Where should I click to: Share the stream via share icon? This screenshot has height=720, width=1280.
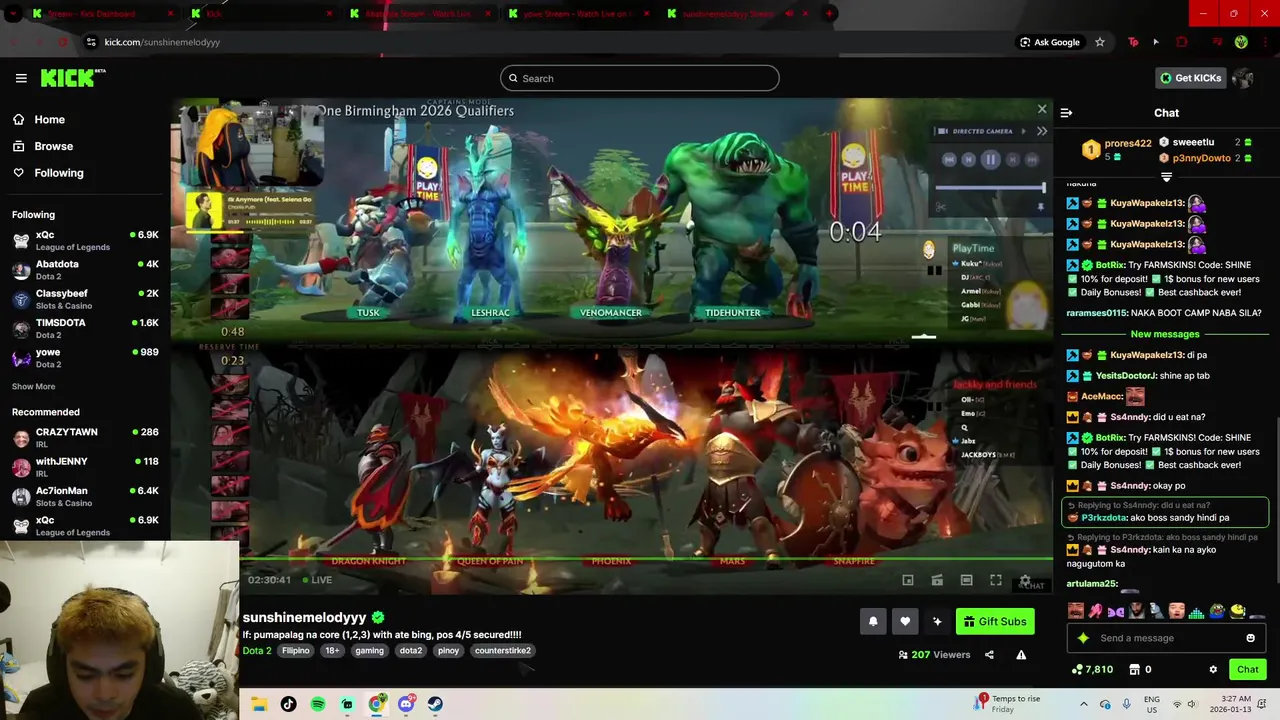[x=989, y=655]
